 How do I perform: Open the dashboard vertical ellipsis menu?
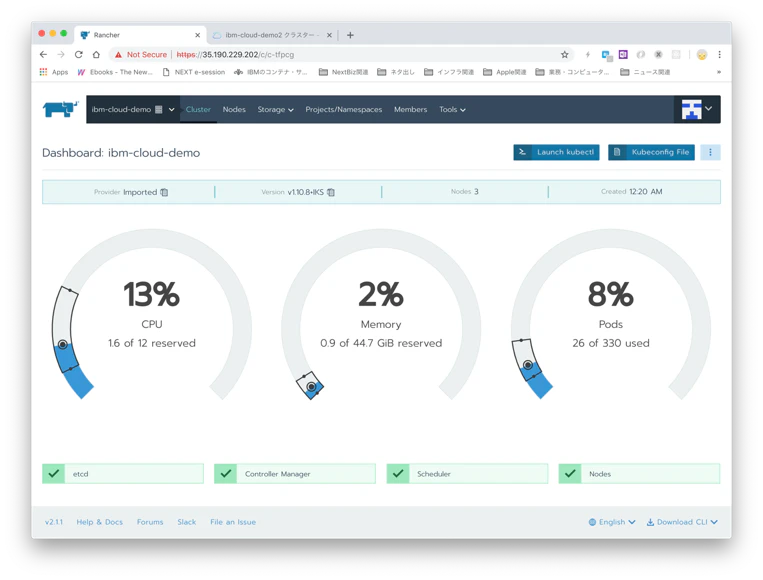(x=710, y=152)
